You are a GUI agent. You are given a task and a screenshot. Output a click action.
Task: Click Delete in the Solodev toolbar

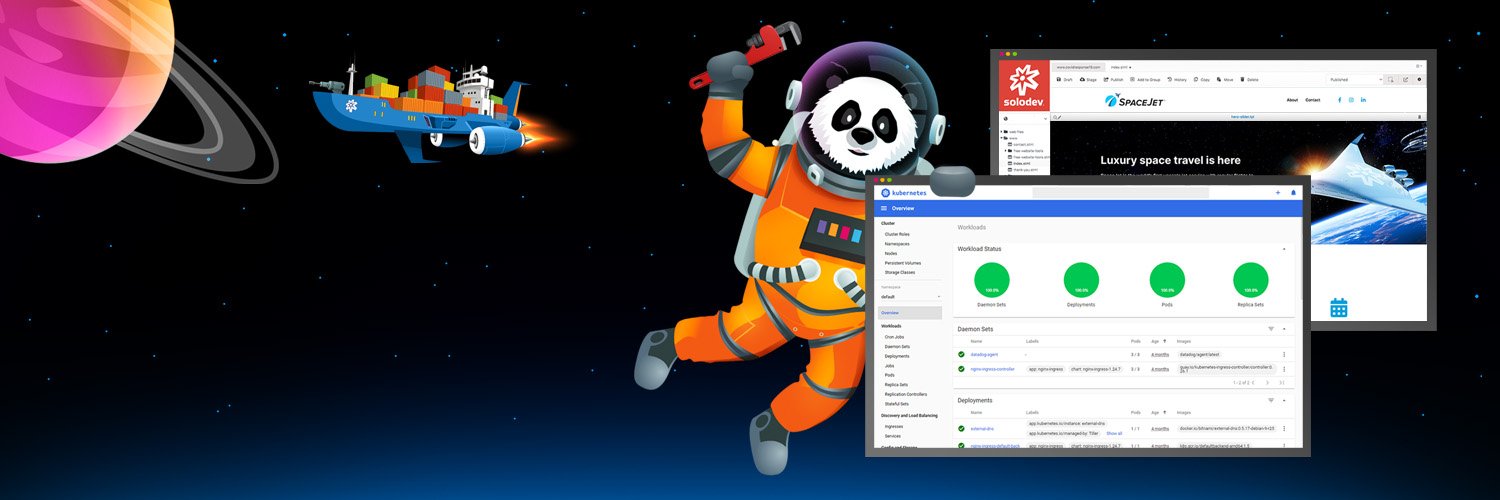click(x=1250, y=79)
